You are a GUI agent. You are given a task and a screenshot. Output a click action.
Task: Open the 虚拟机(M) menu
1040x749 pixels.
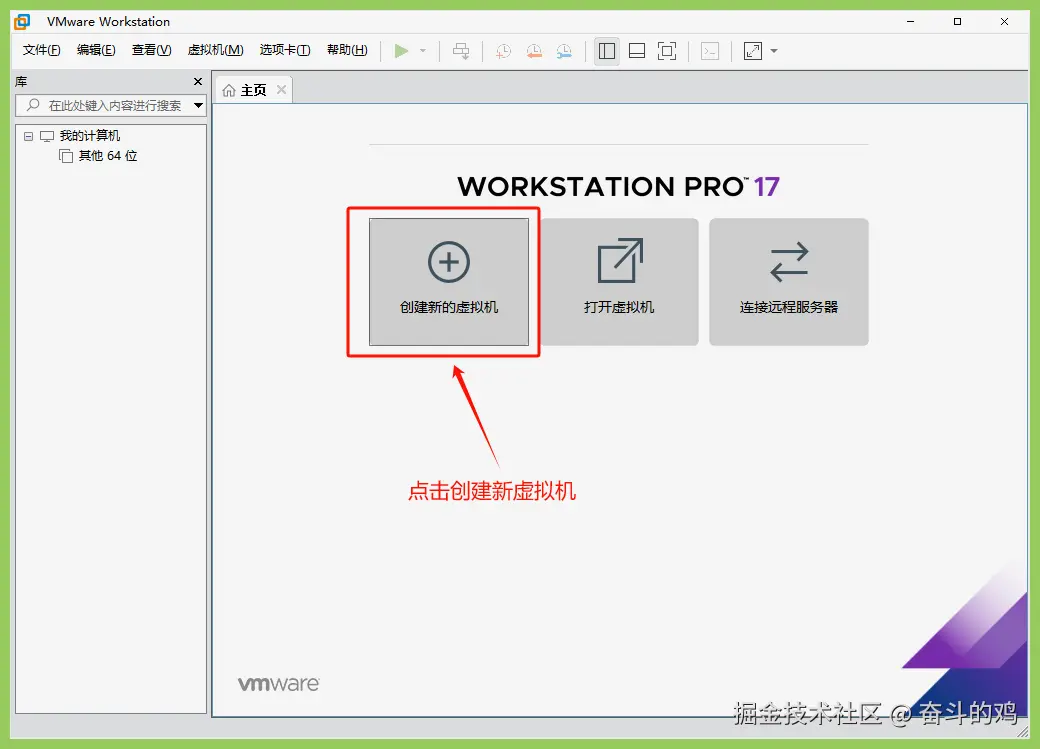tap(216, 50)
